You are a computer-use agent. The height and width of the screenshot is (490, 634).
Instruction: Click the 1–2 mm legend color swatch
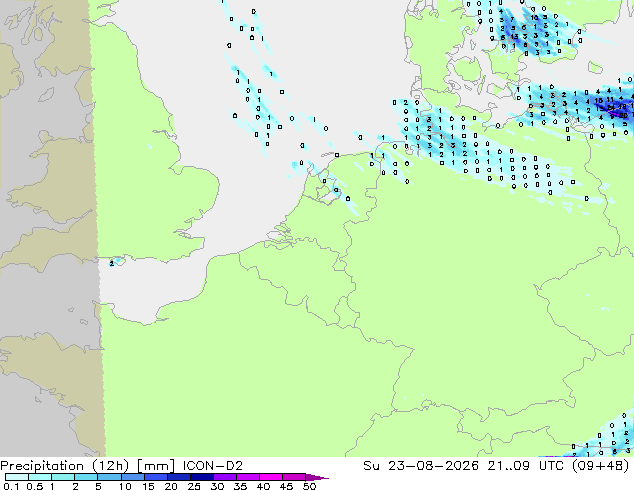[63, 477]
